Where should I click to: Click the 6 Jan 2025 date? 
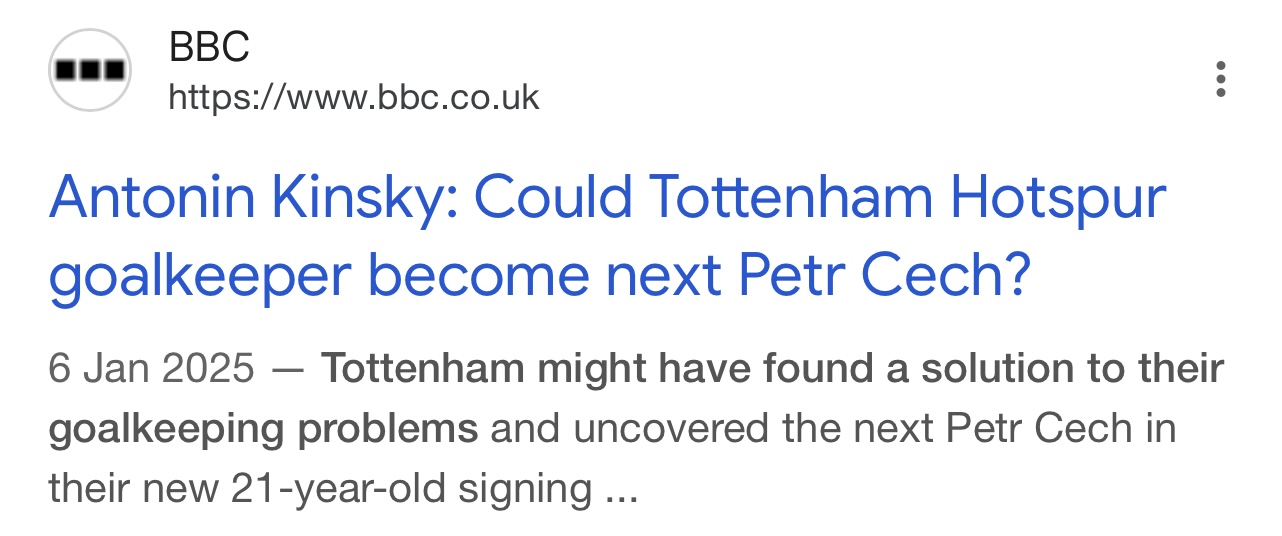tap(151, 369)
